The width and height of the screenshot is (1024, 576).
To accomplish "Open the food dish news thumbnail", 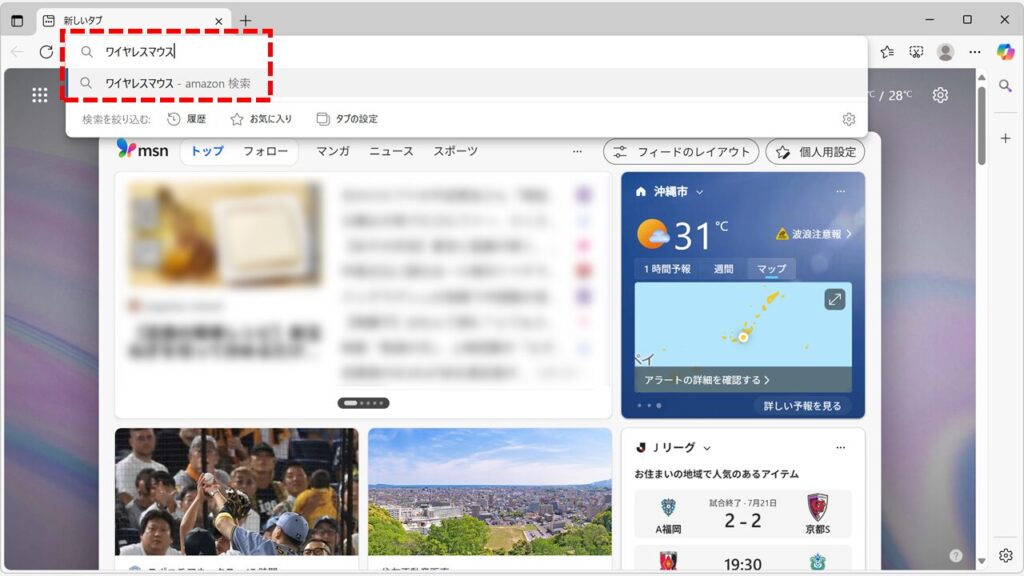I will (225, 234).
